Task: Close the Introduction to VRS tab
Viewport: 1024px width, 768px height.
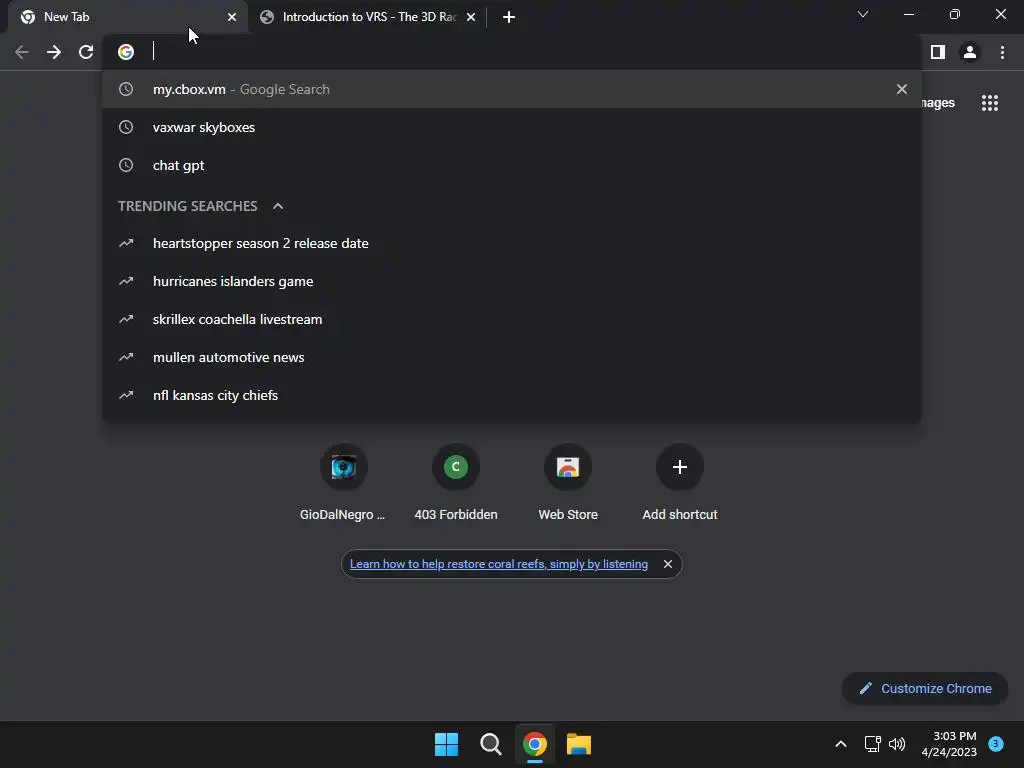Action: pyautogui.click(x=471, y=17)
